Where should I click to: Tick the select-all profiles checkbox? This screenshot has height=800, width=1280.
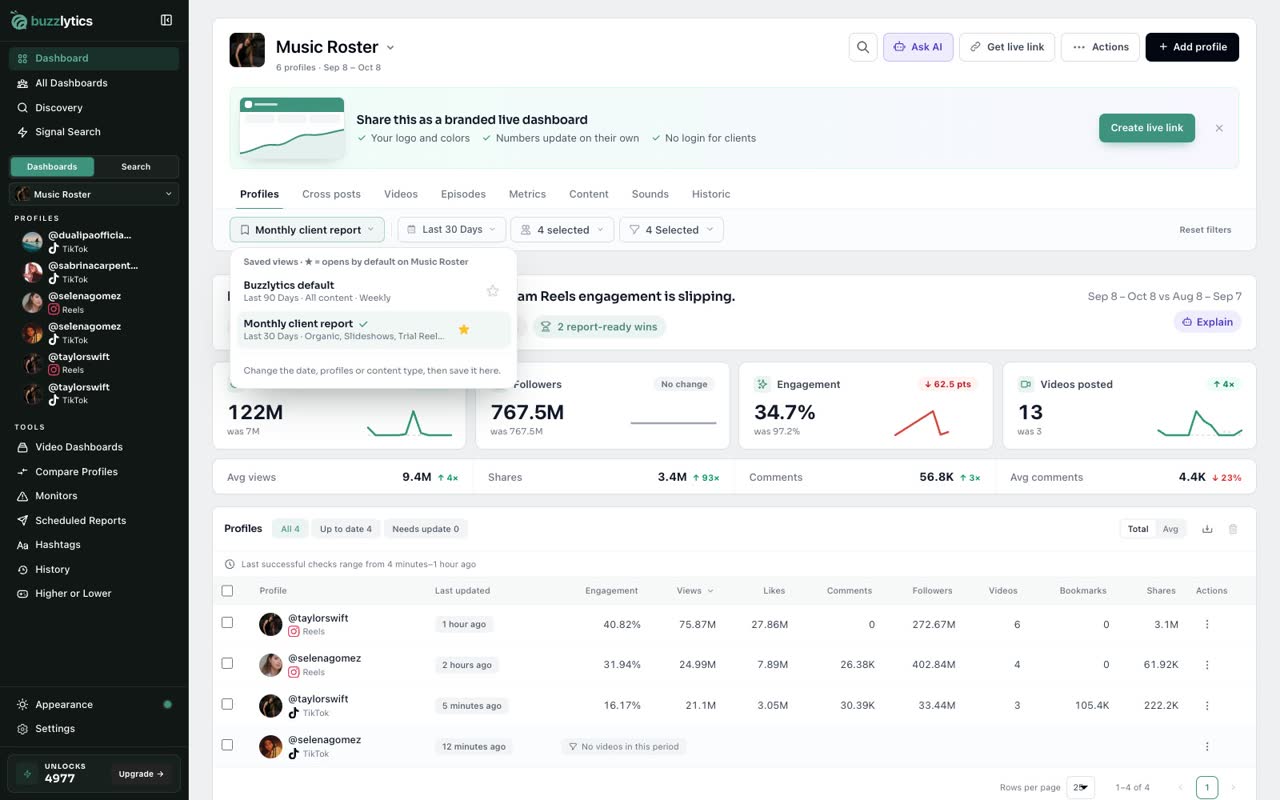tap(227, 591)
